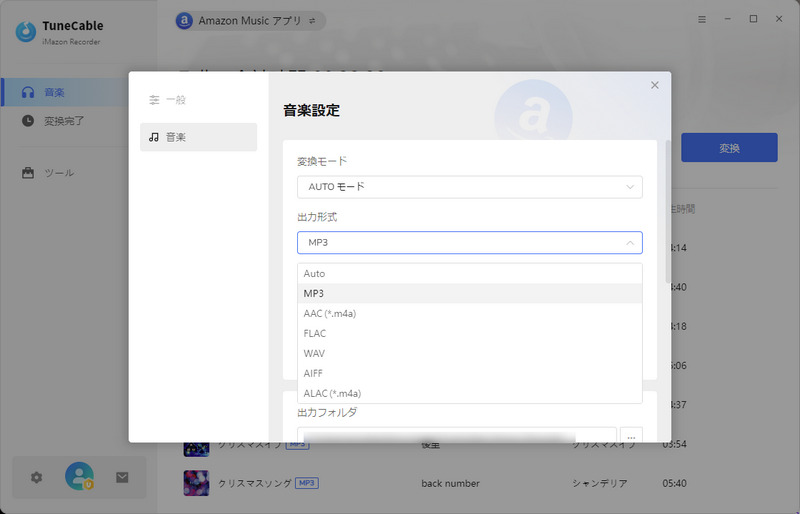Click the user account avatar icon
The image size is (800, 514).
tap(79, 476)
